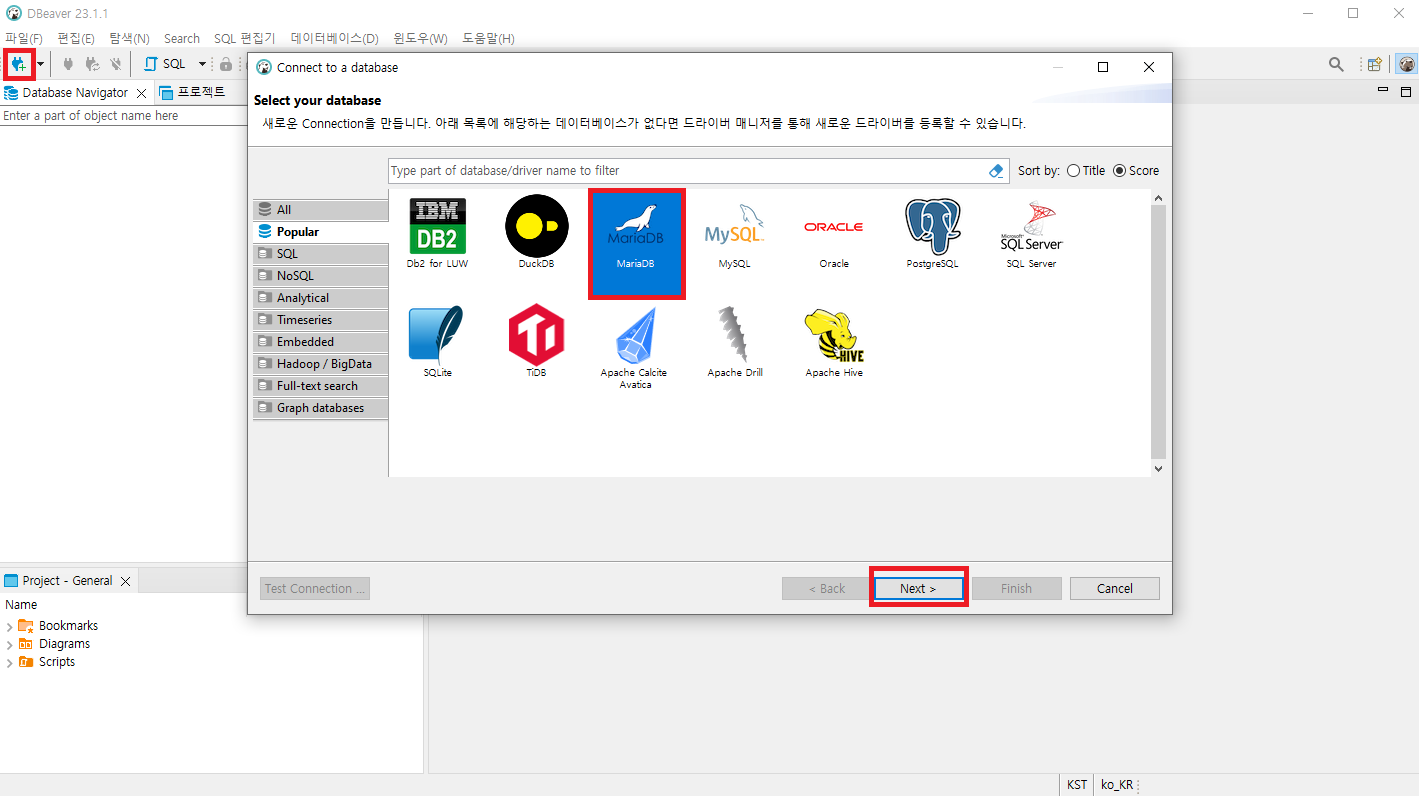Show the Analytical database category
Screen dimensions: 1419x796
(x=320, y=298)
